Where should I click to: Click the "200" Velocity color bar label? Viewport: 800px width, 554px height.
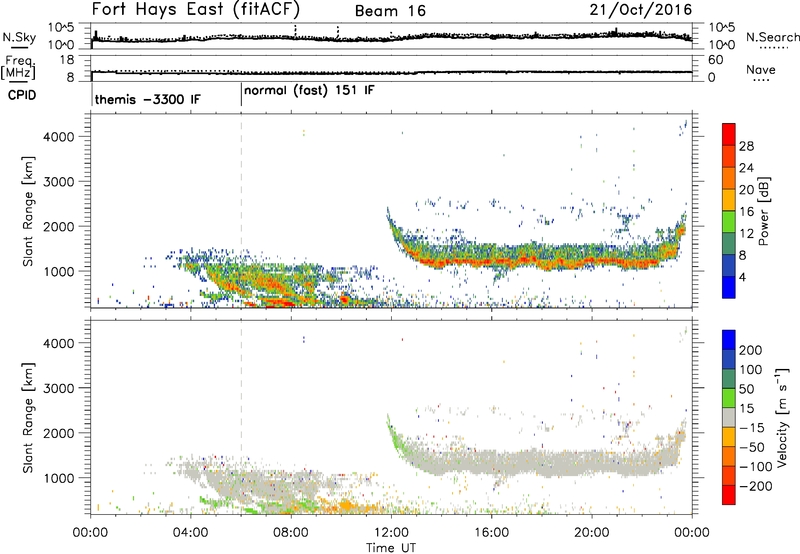[x=751, y=350]
